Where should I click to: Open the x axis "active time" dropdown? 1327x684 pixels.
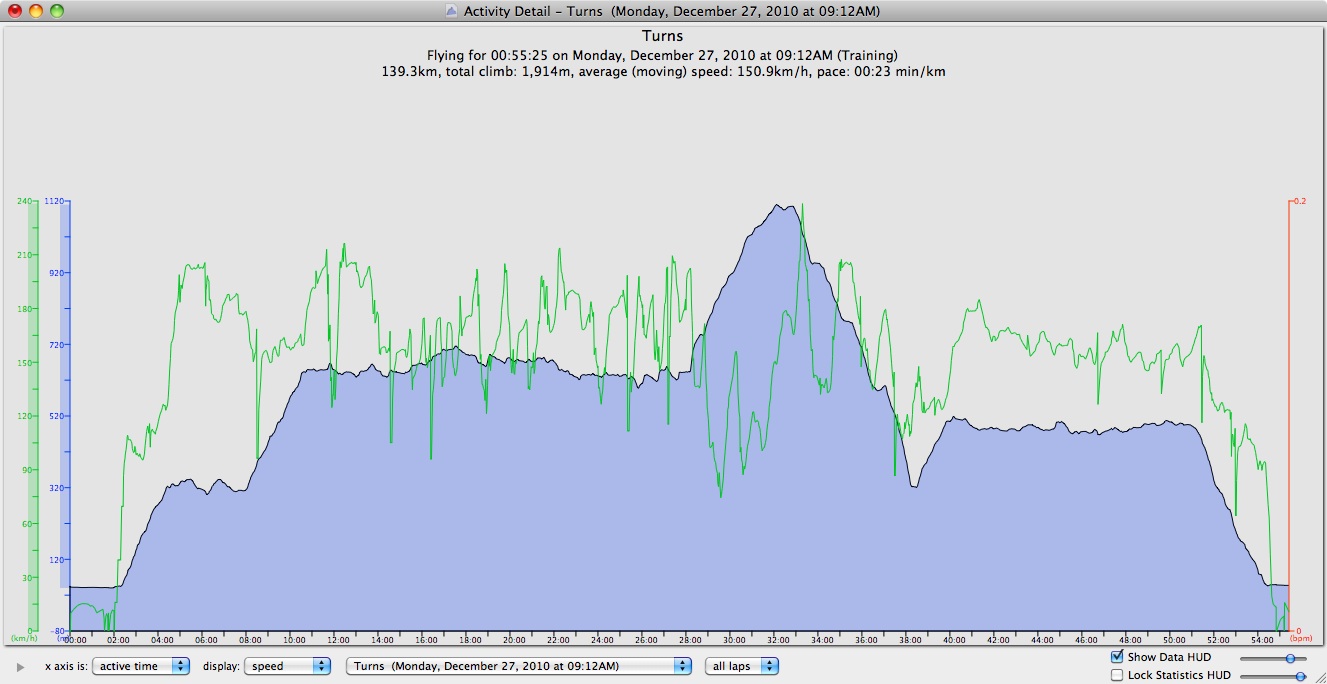pyautogui.click(x=140, y=666)
